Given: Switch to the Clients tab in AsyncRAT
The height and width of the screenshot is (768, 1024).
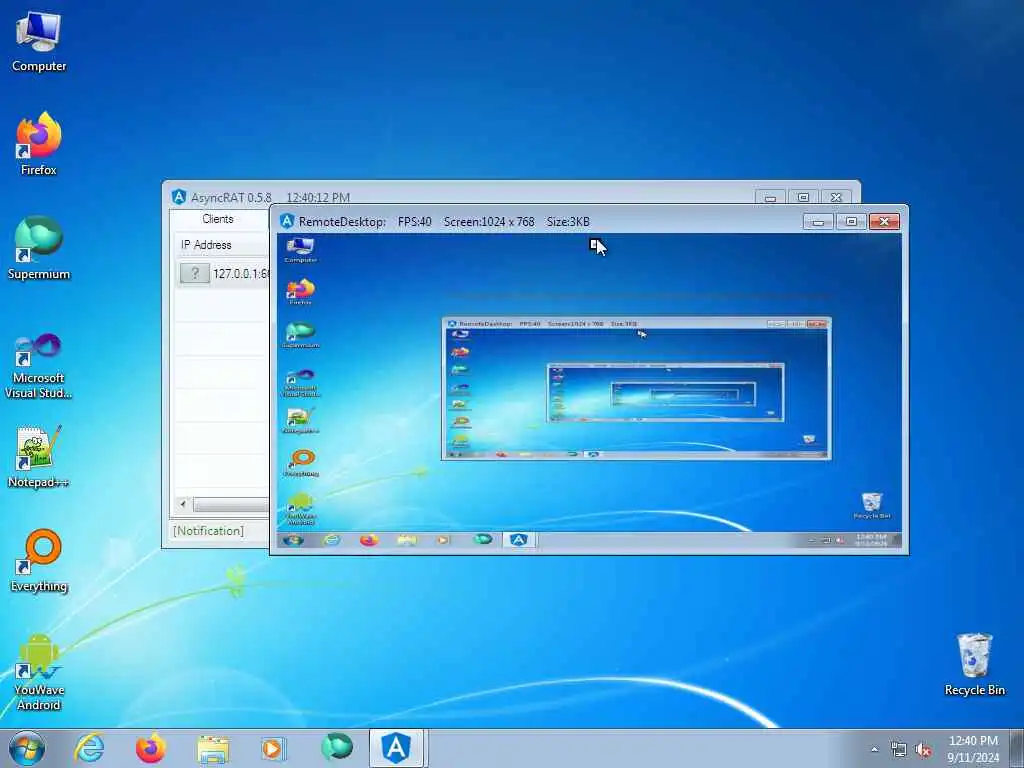Looking at the screenshot, I should (x=217, y=219).
